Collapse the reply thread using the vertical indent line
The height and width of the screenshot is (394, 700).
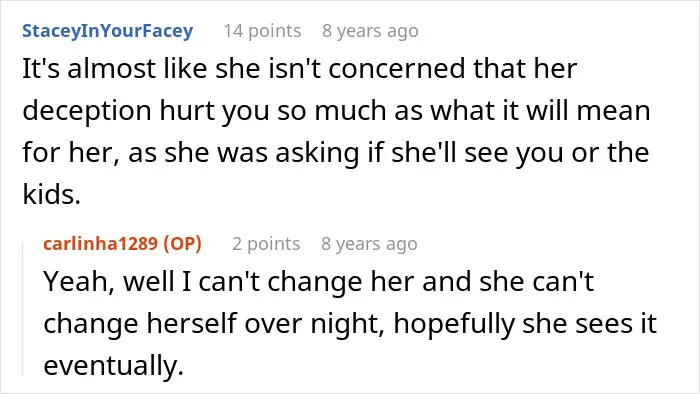click(23, 309)
